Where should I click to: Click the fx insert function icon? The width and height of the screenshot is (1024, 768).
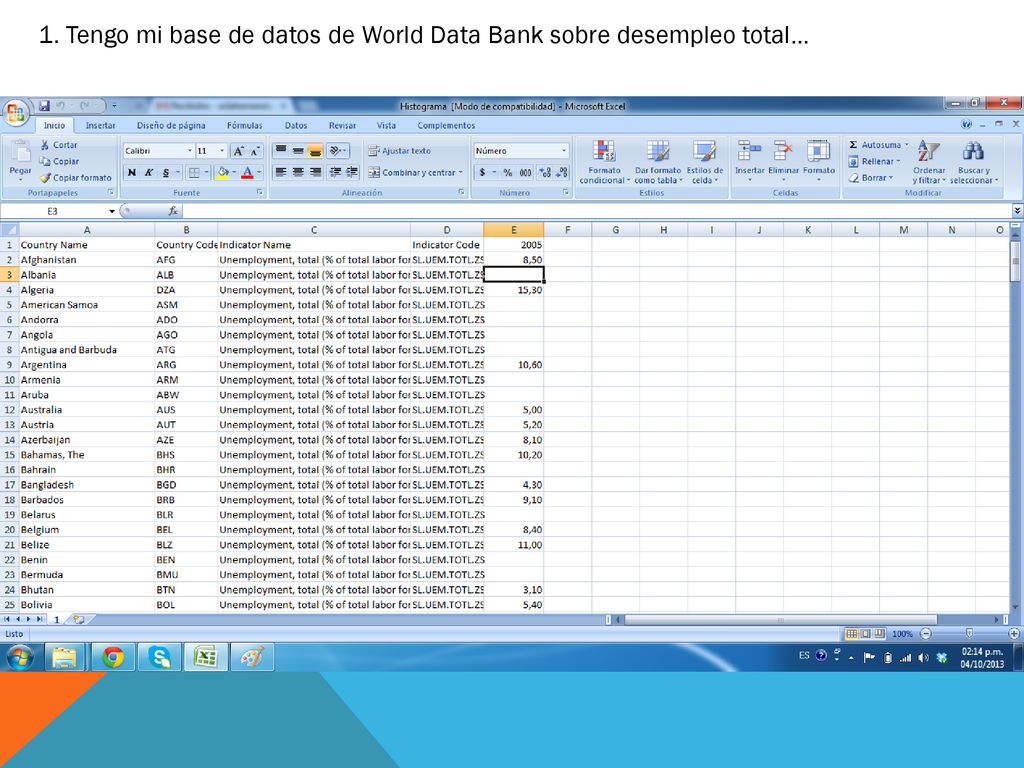click(x=173, y=211)
